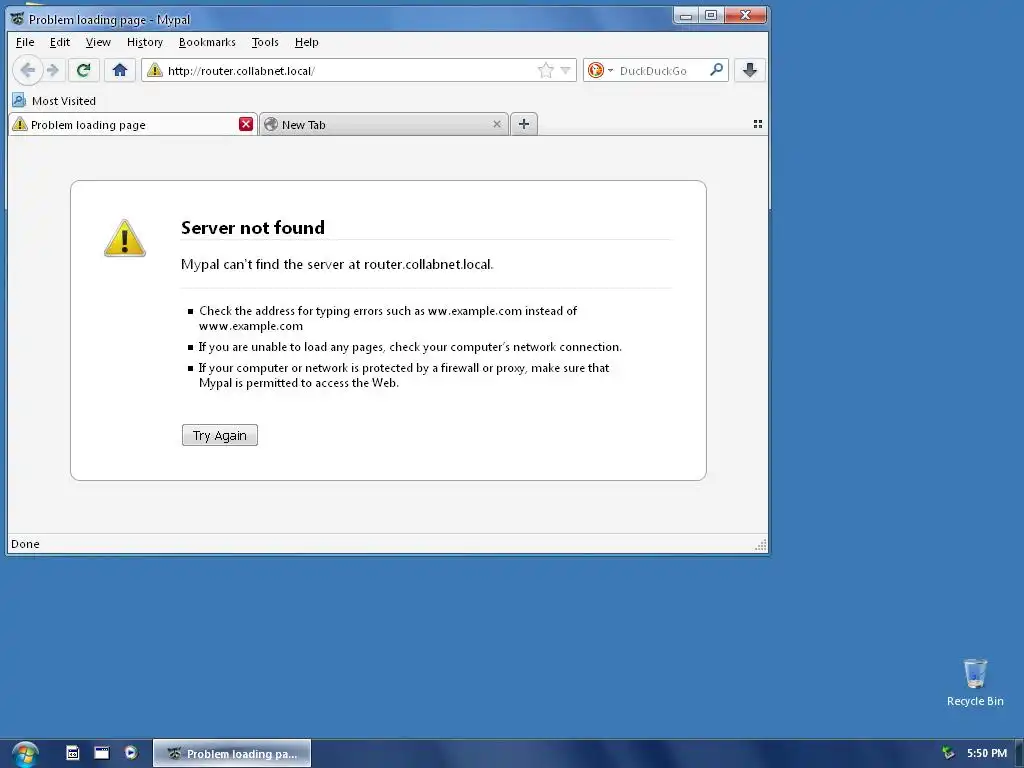Open the Home page

click(120, 70)
